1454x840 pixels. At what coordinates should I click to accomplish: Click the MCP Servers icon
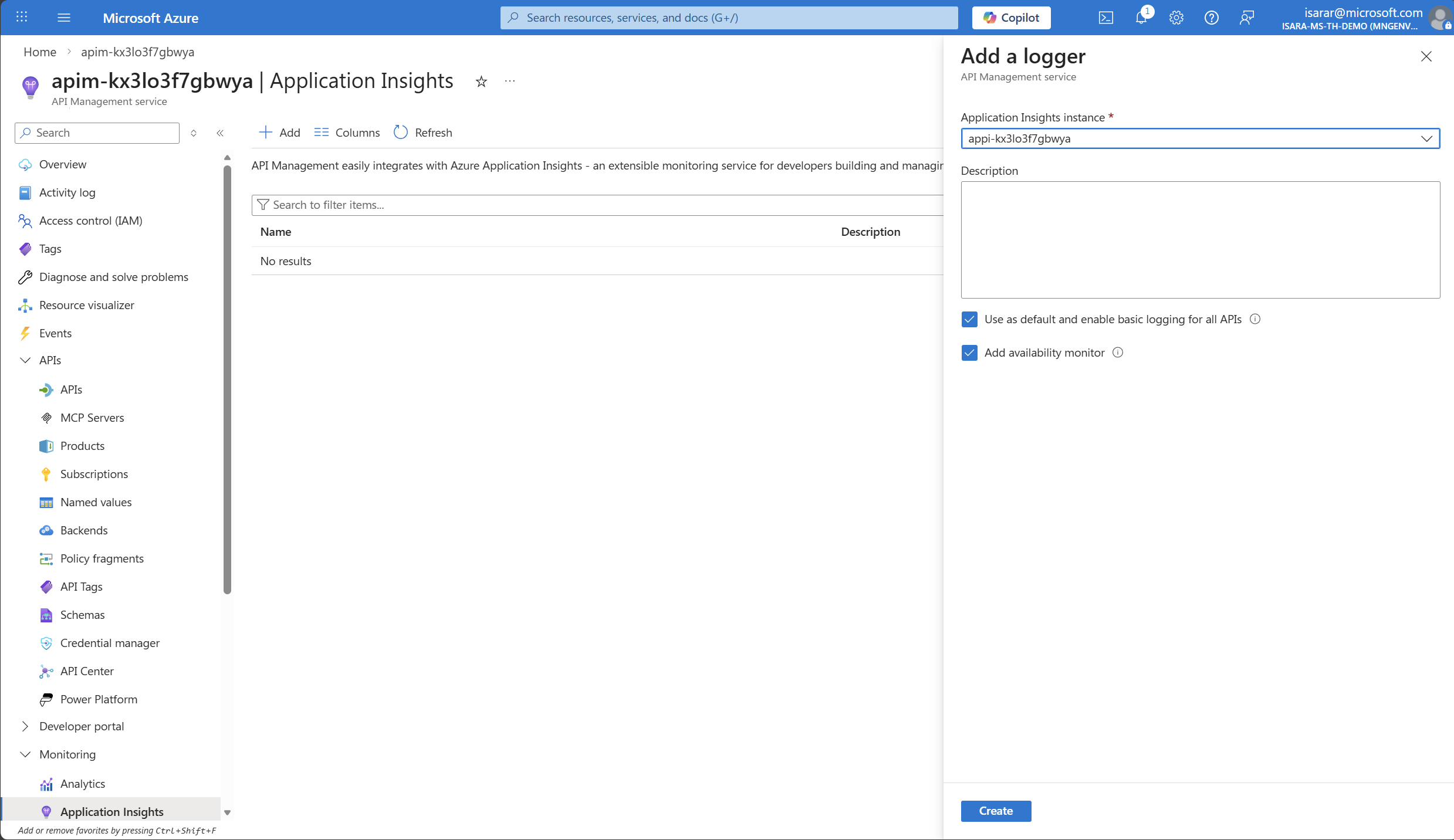pos(46,418)
